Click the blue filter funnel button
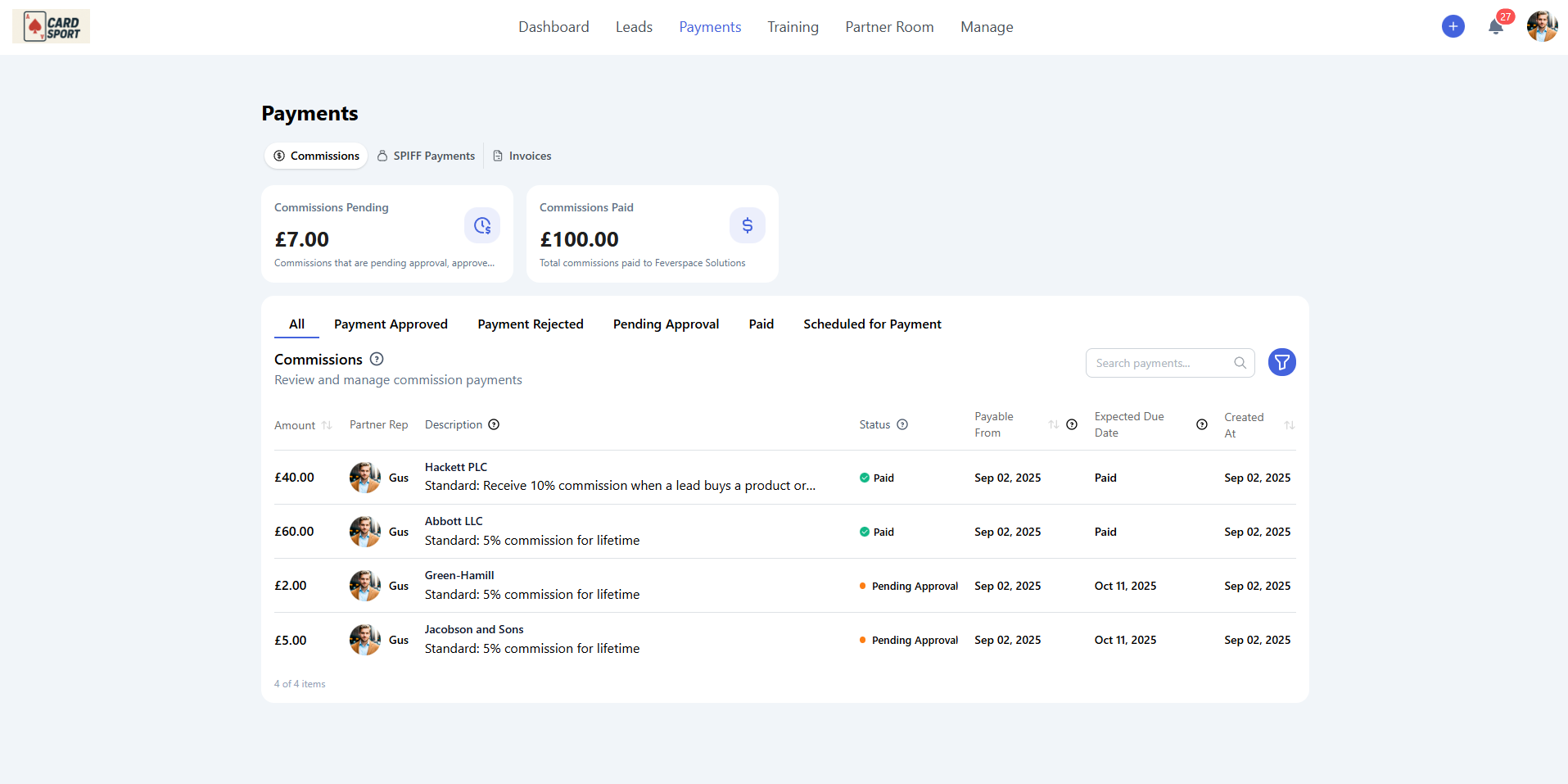 pyautogui.click(x=1281, y=362)
